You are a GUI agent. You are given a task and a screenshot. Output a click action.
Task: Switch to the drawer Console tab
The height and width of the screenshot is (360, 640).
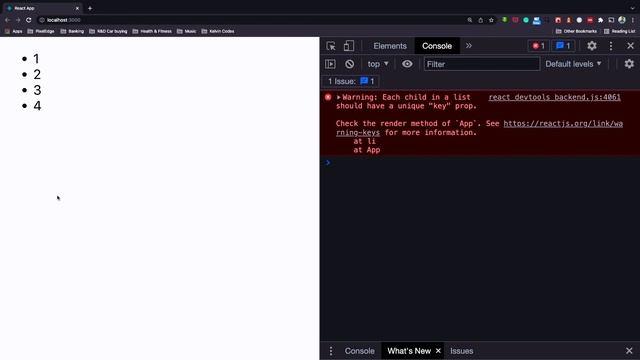click(359, 351)
